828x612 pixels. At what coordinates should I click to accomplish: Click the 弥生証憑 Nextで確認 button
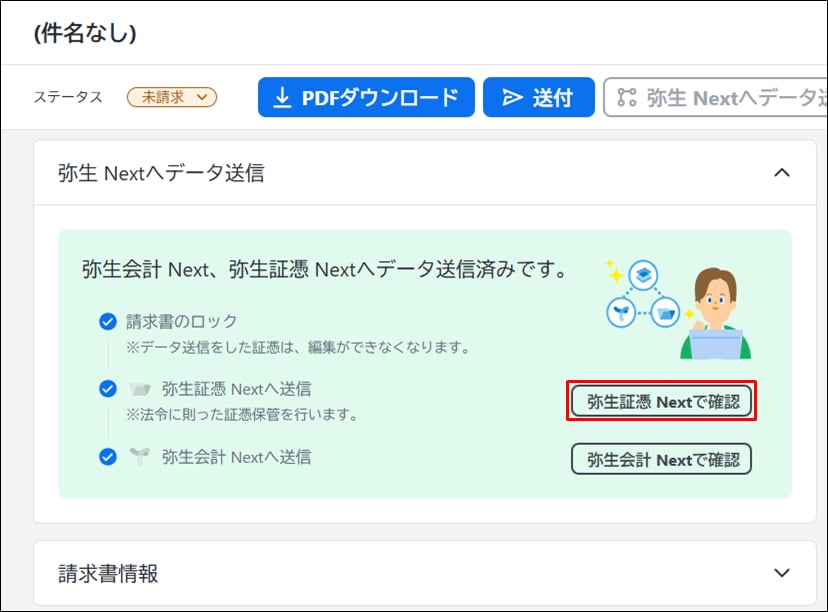[661, 402]
